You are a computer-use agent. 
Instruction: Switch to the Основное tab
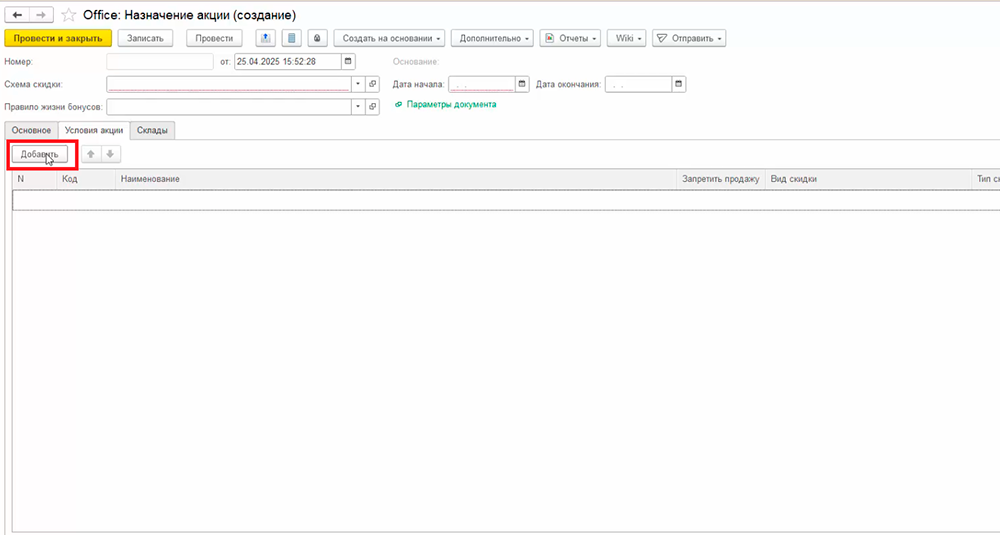pyautogui.click(x=31, y=130)
